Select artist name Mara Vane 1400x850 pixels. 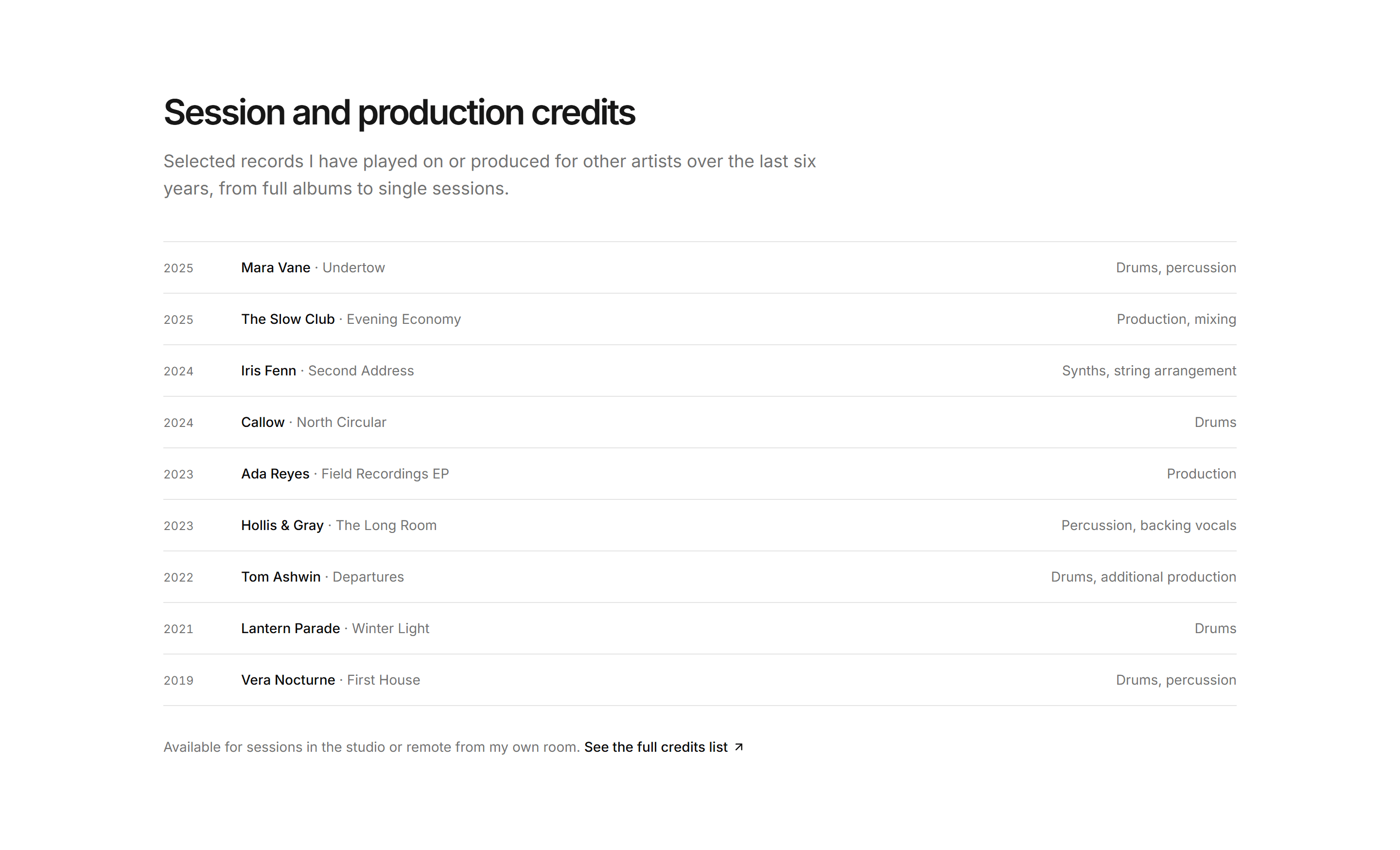276,267
